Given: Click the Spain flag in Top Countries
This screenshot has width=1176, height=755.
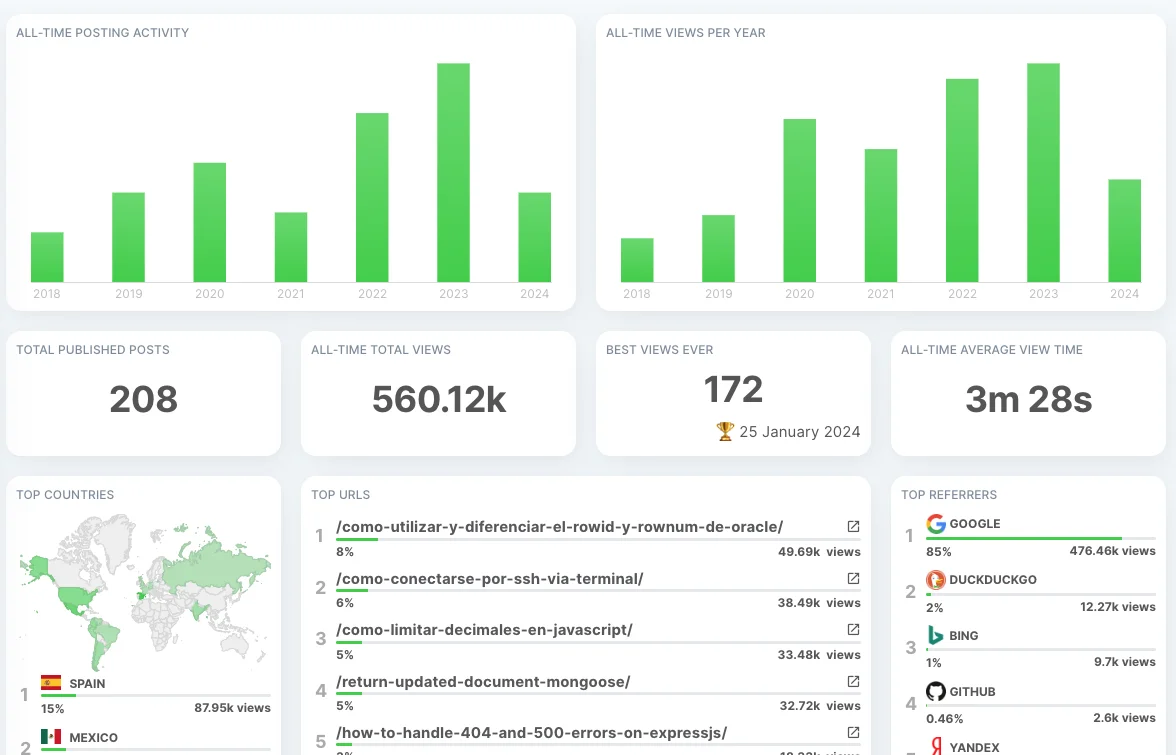Looking at the screenshot, I should (51, 683).
